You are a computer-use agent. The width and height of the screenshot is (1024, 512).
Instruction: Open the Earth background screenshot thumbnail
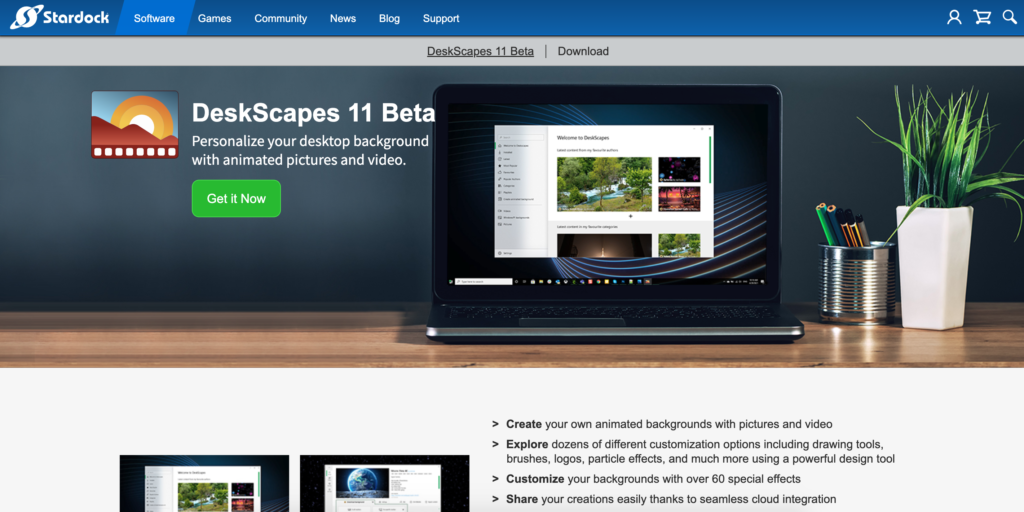385,483
